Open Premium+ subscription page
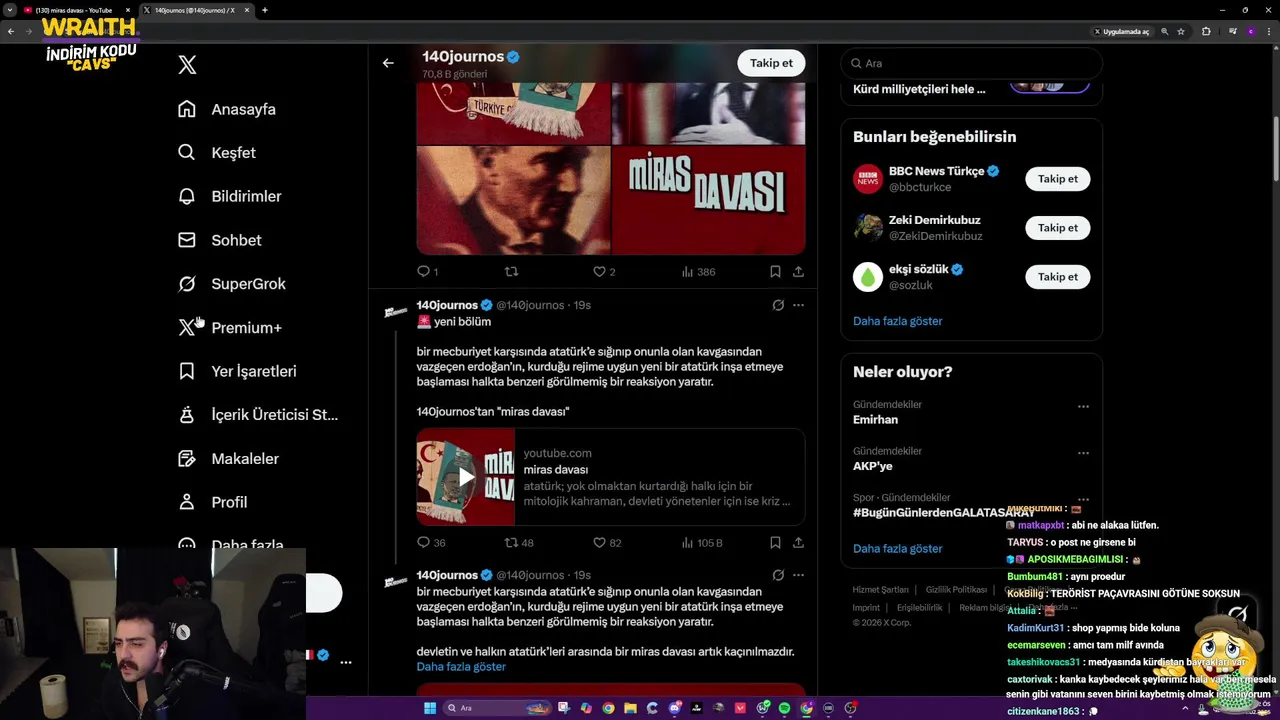Image resolution: width=1280 pixels, height=720 pixels. pyautogui.click(x=229, y=328)
